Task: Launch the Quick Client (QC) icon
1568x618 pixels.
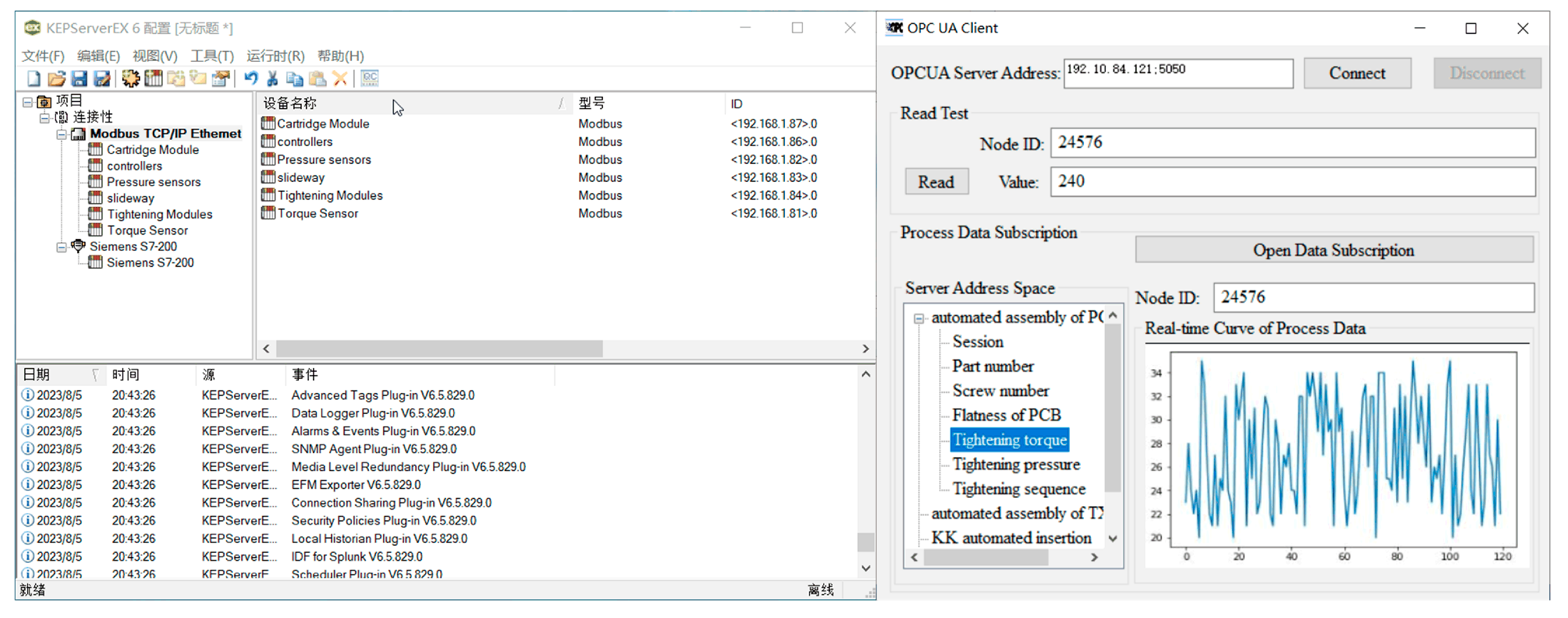Action: click(x=369, y=79)
